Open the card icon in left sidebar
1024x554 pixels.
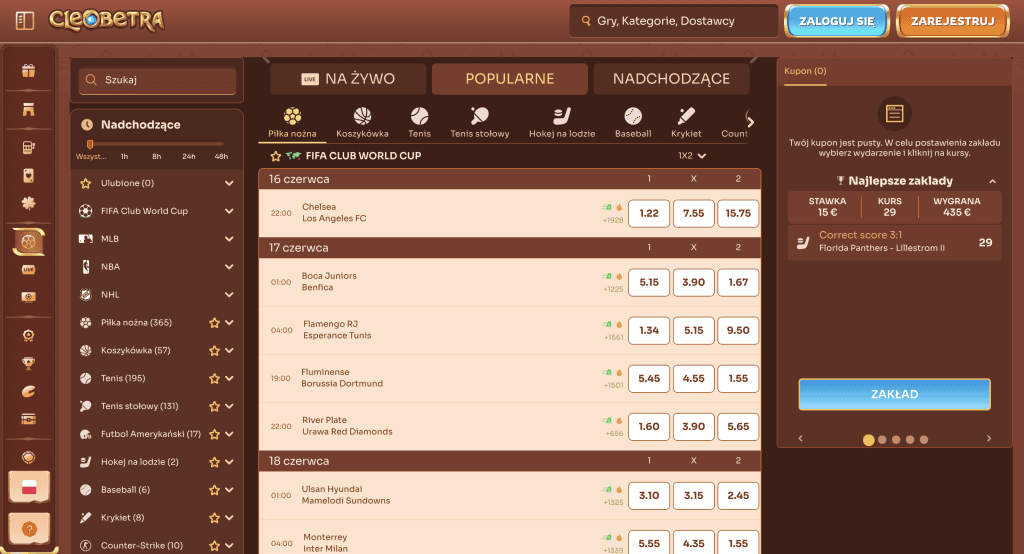coord(28,176)
